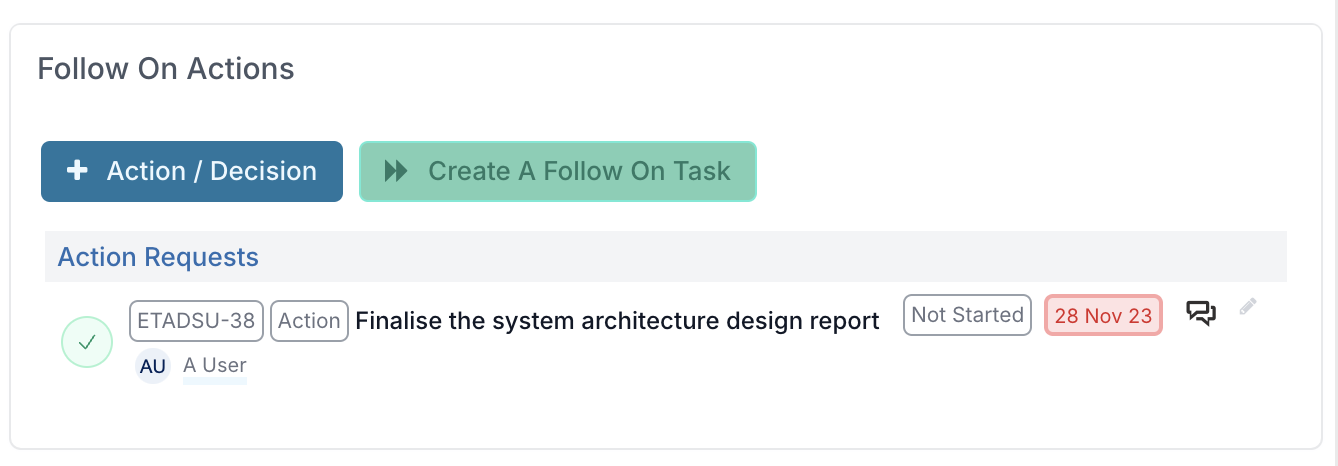Click the pencil edit icon
This screenshot has width=1338, height=466.
[1247, 307]
